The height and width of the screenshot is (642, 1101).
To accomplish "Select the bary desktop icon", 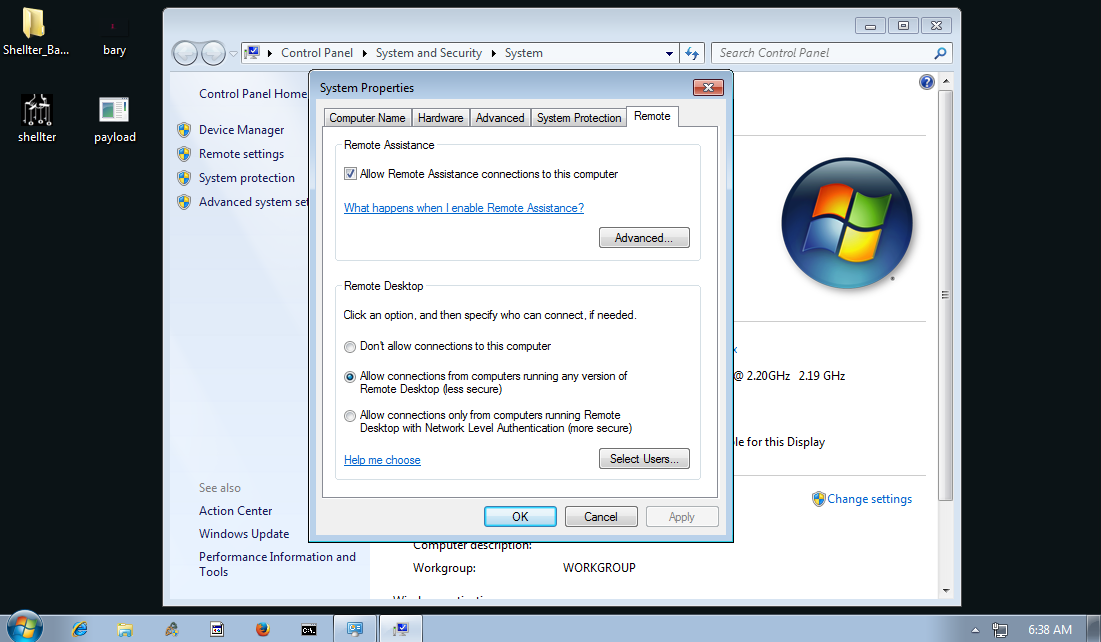I will coord(114,37).
